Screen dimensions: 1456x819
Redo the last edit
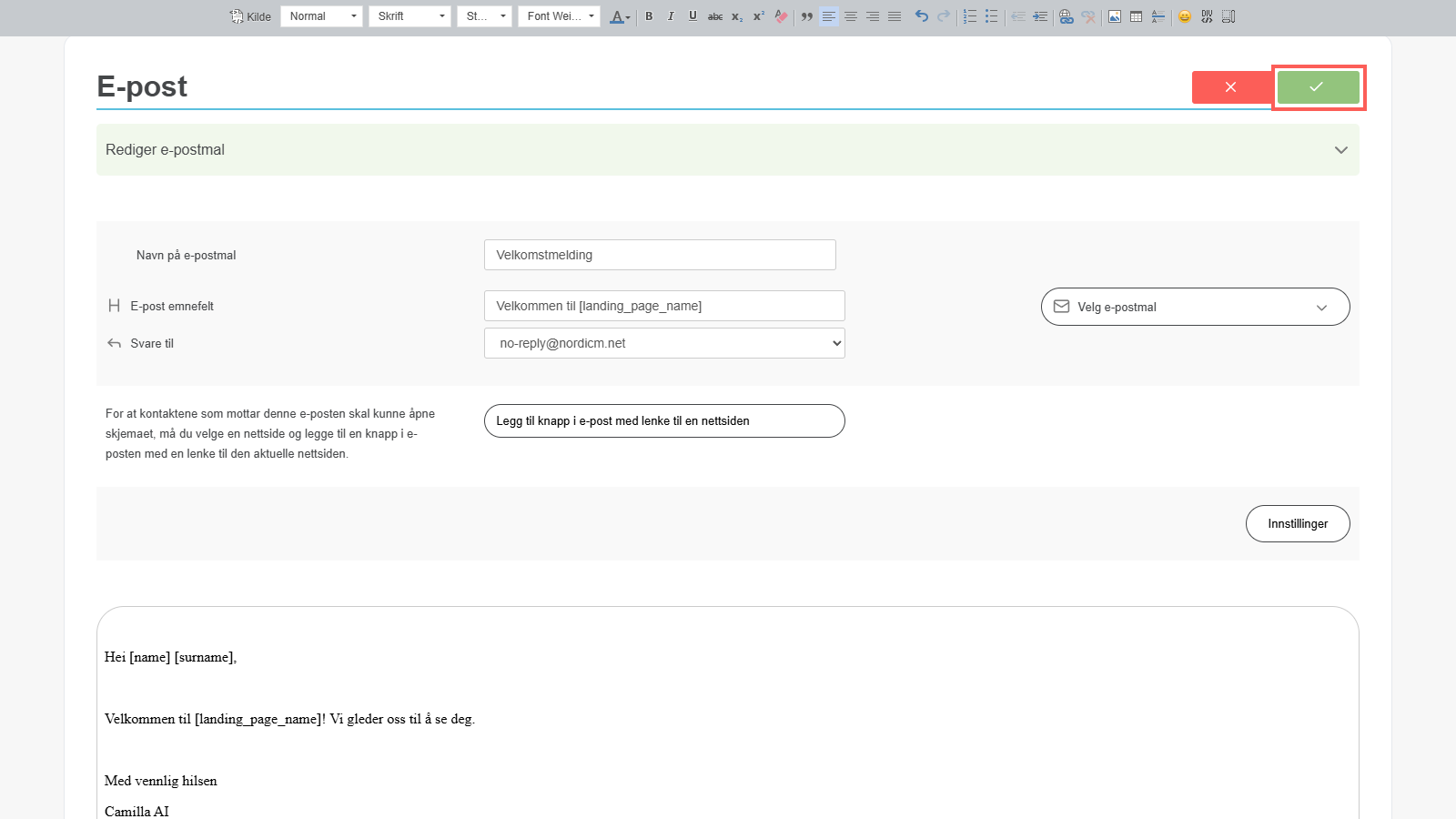pos(944,16)
